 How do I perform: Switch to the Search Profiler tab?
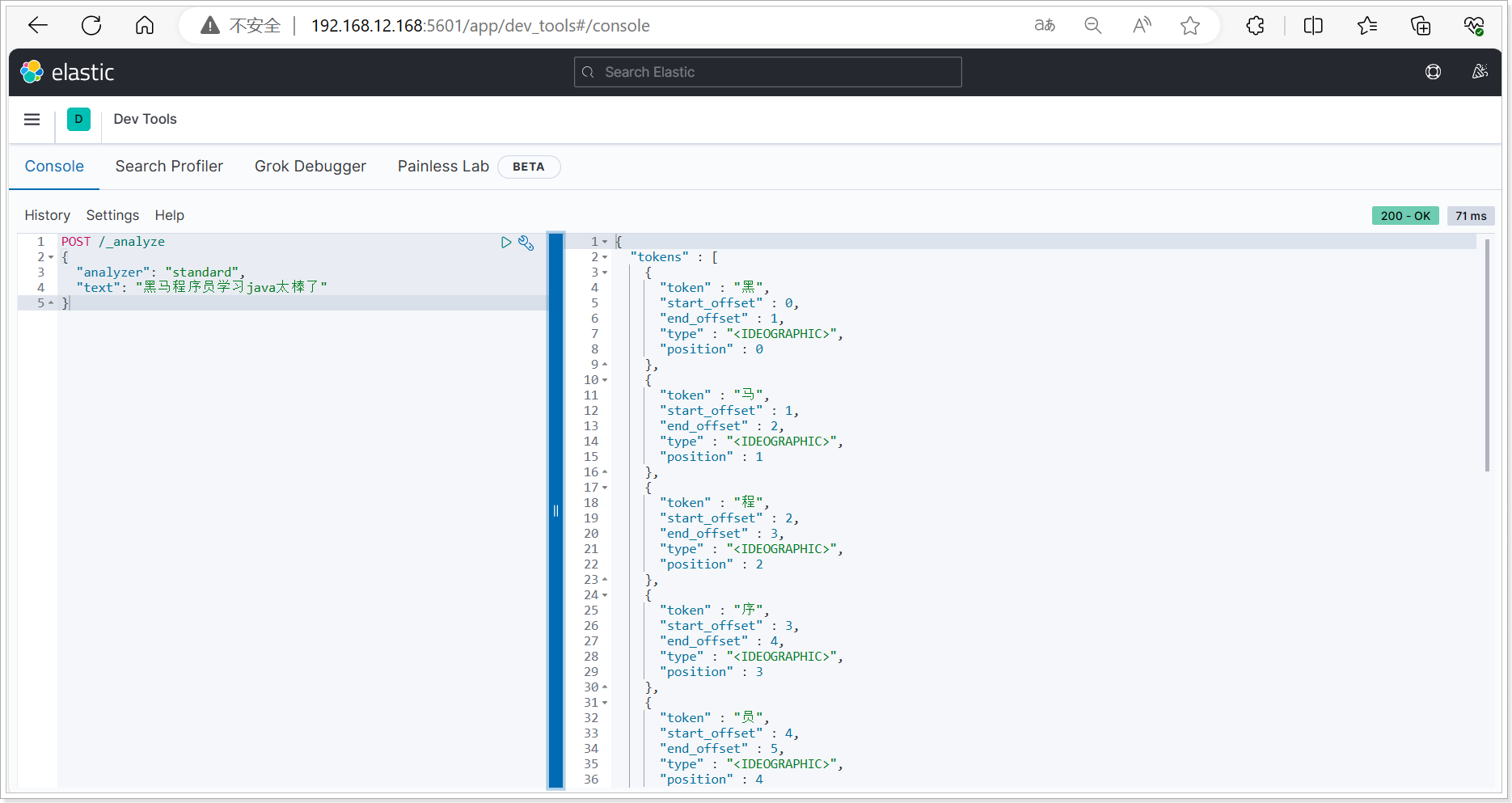169,167
